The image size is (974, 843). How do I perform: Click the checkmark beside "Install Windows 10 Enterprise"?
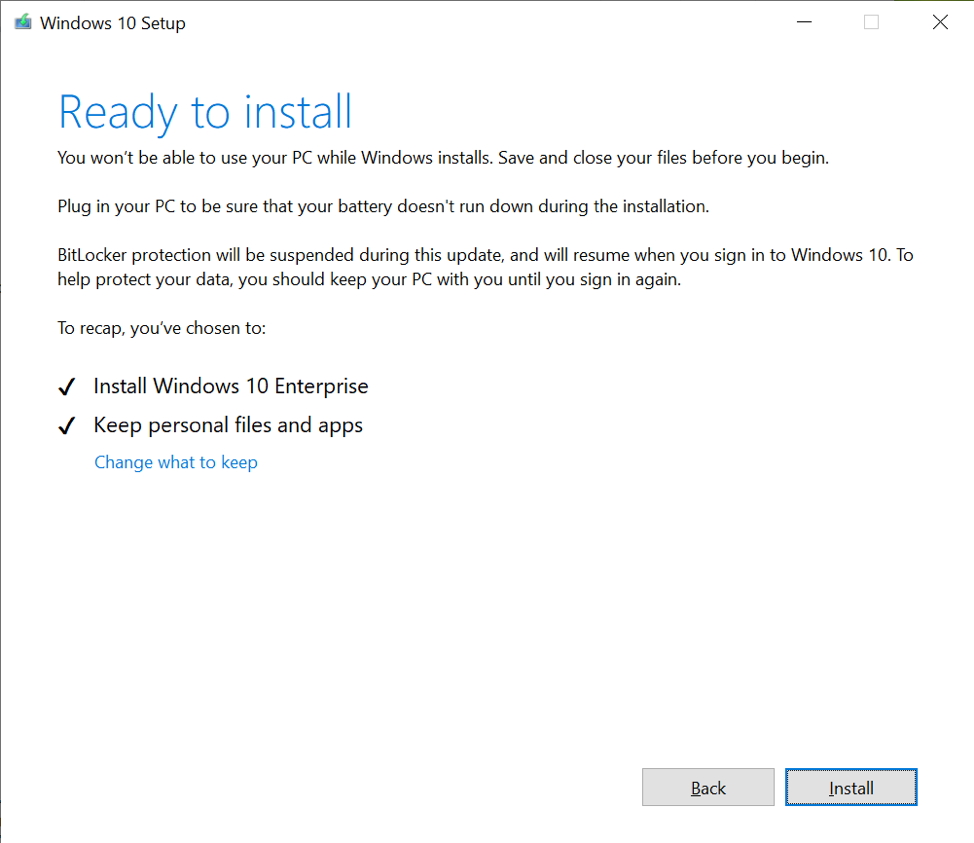(x=67, y=386)
